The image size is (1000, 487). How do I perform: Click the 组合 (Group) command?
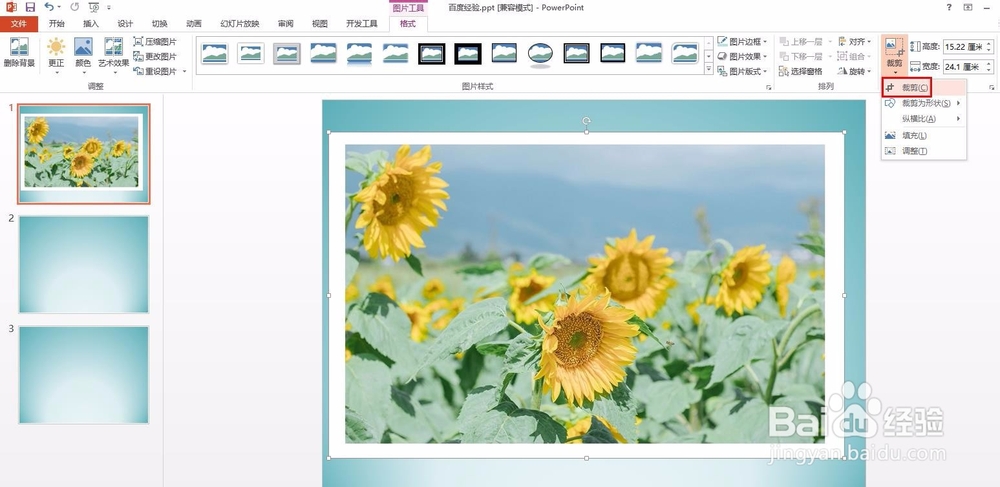click(x=855, y=56)
